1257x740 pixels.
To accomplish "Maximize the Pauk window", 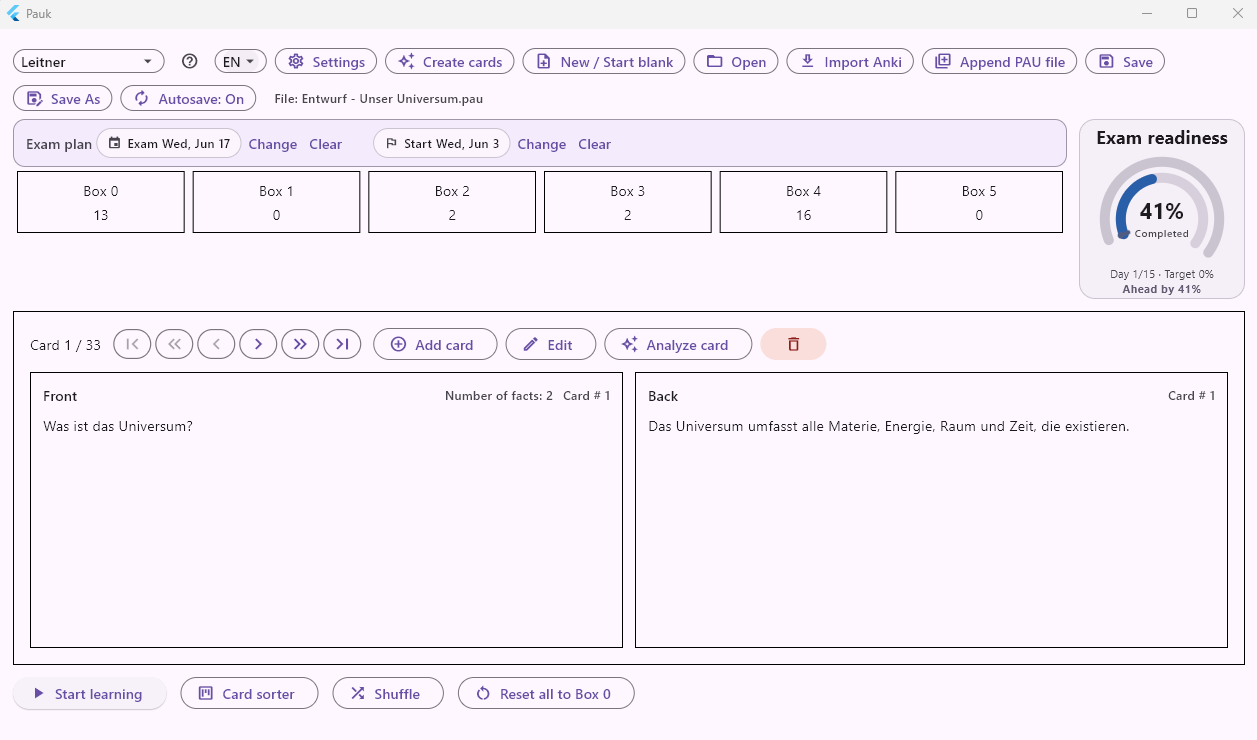I will click(x=1192, y=13).
